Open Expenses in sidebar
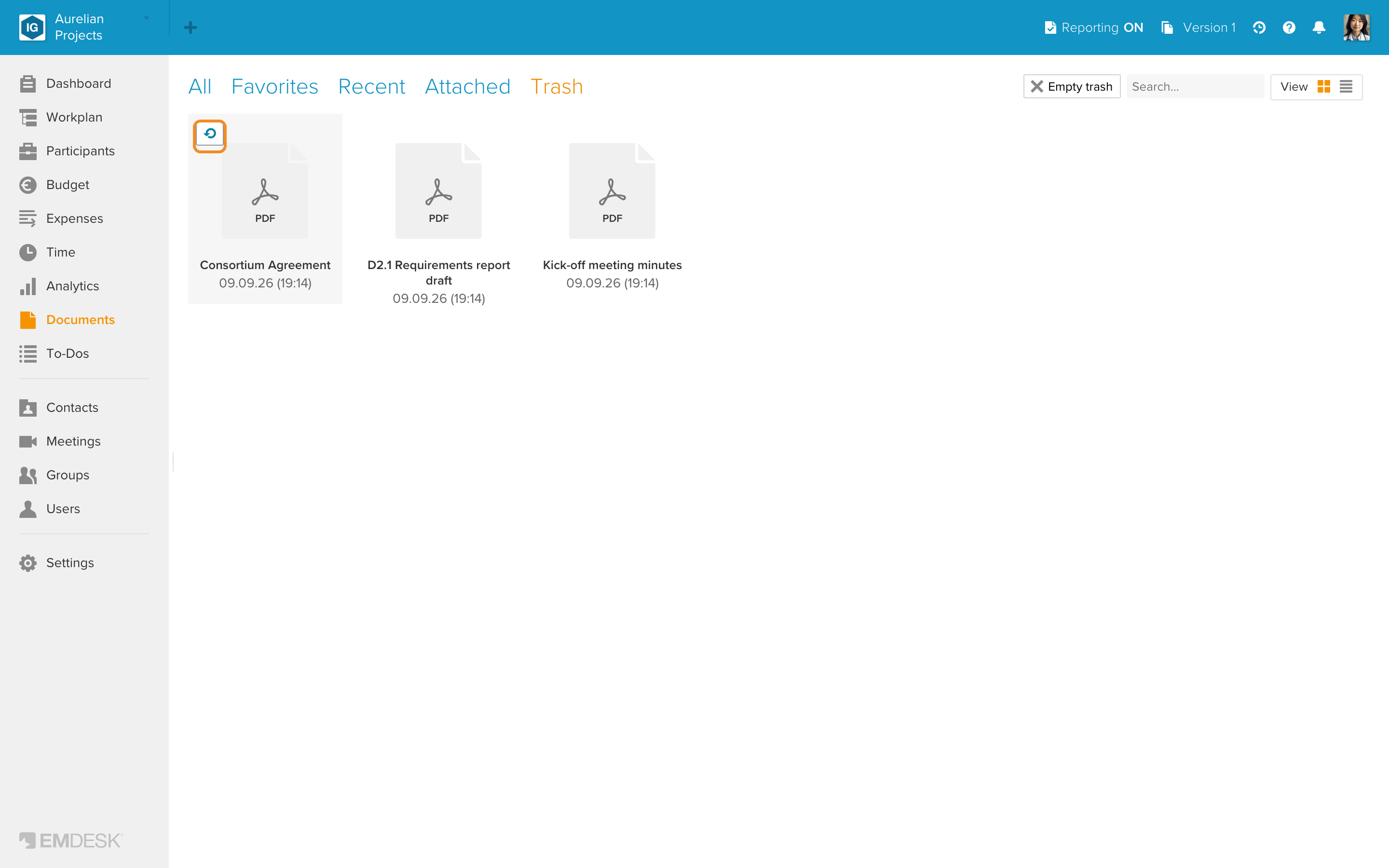Screen dimensions: 1389x868 (61, 219)
